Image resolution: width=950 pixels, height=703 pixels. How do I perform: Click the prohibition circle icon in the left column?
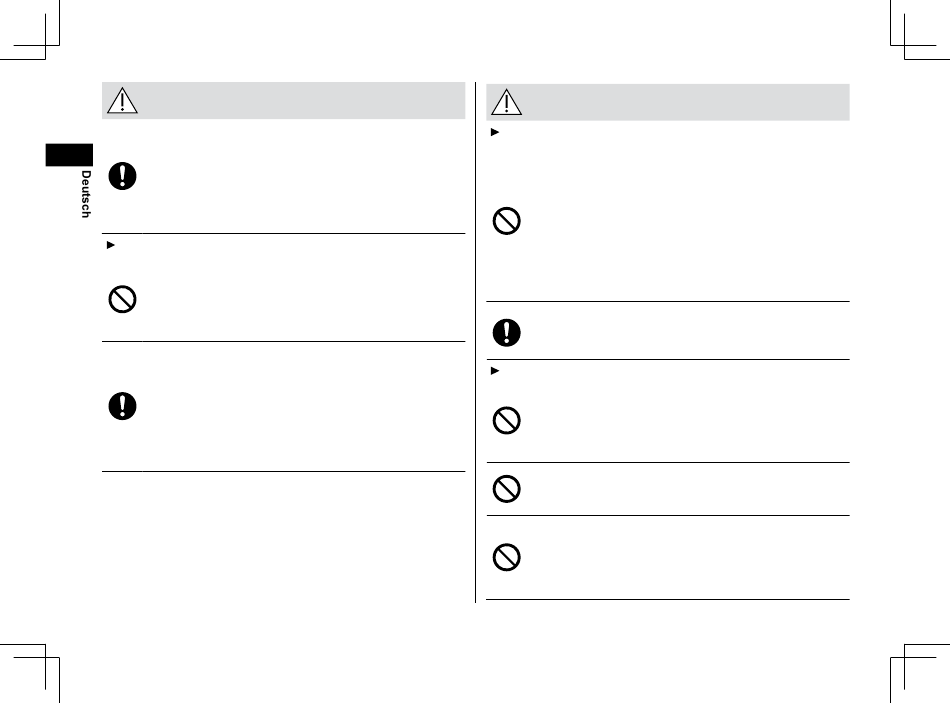point(122,299)
